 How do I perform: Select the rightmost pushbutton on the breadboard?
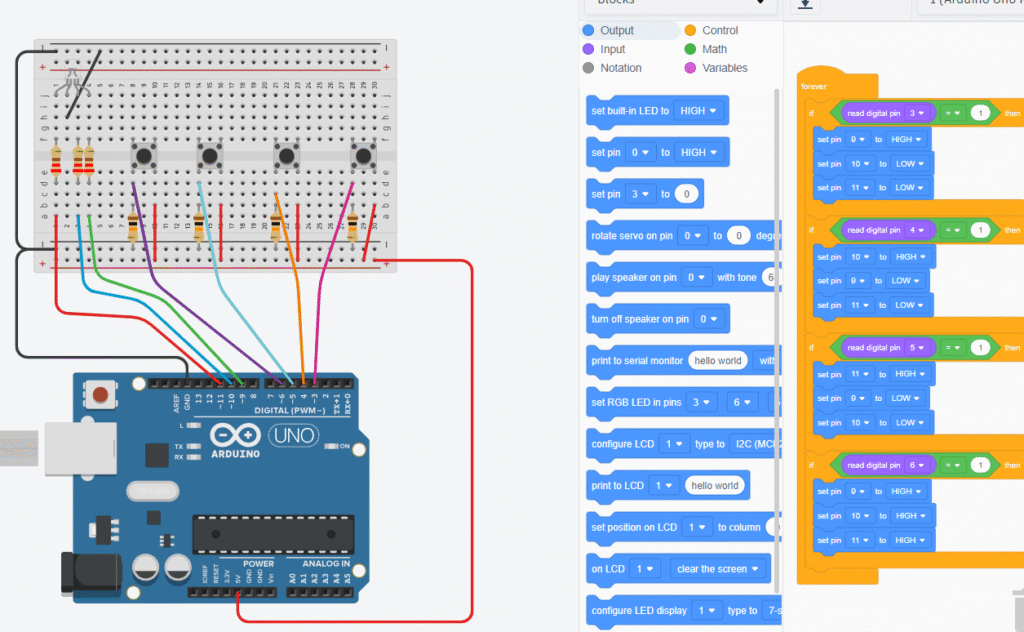(x=362, y=155)
